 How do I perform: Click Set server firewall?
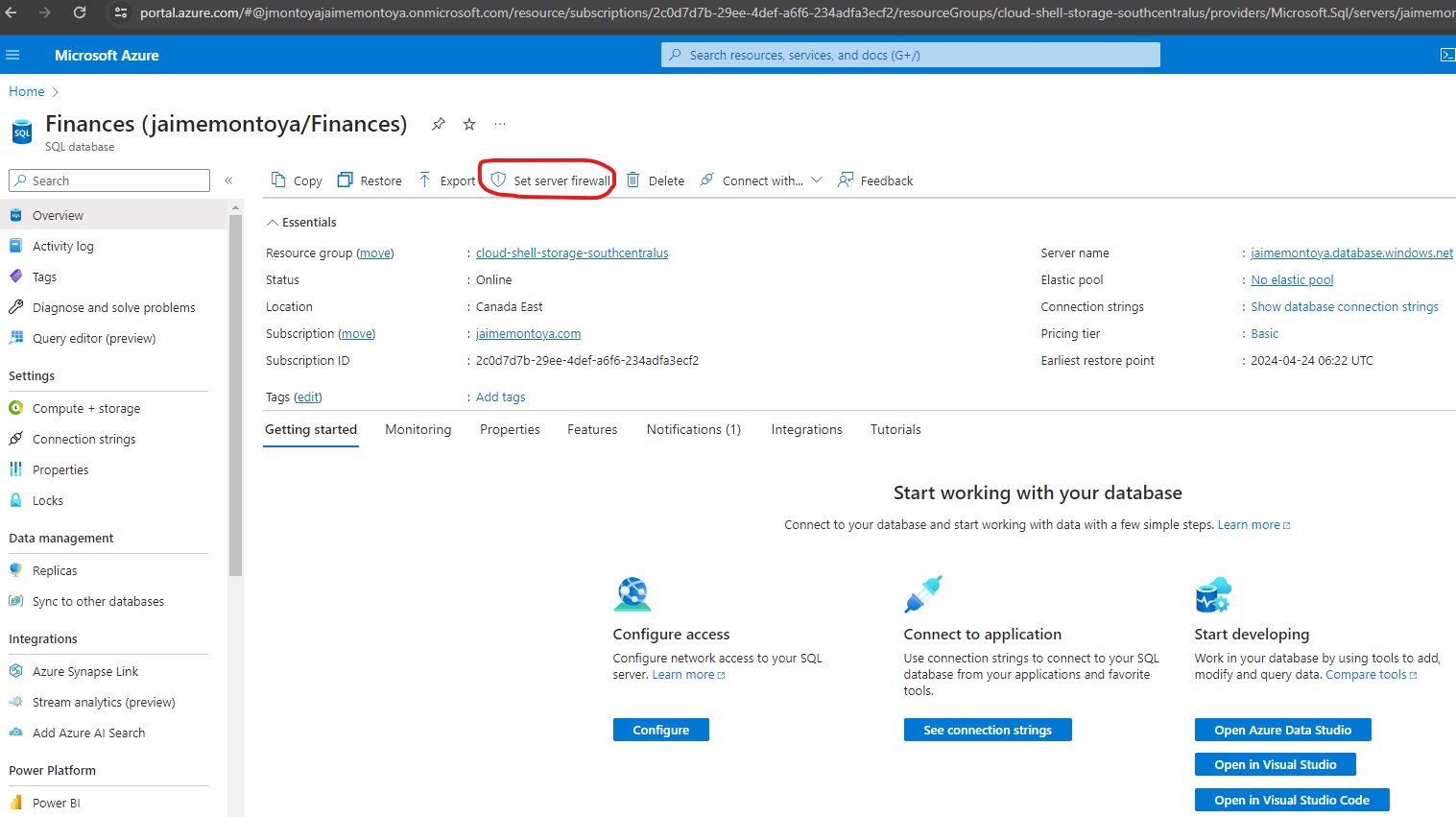tap(551, 180)
